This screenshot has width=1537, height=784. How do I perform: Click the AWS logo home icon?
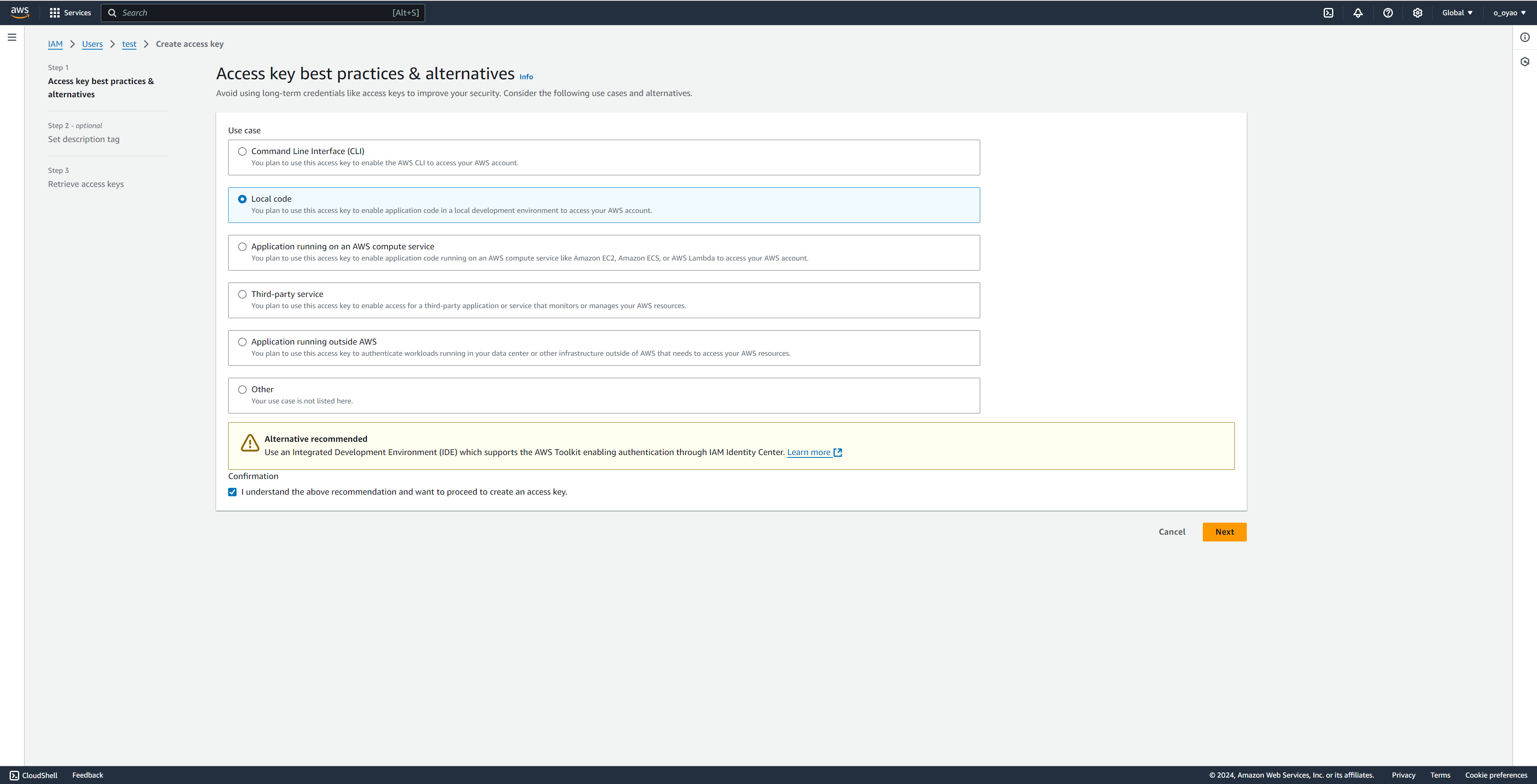[20, 12]
